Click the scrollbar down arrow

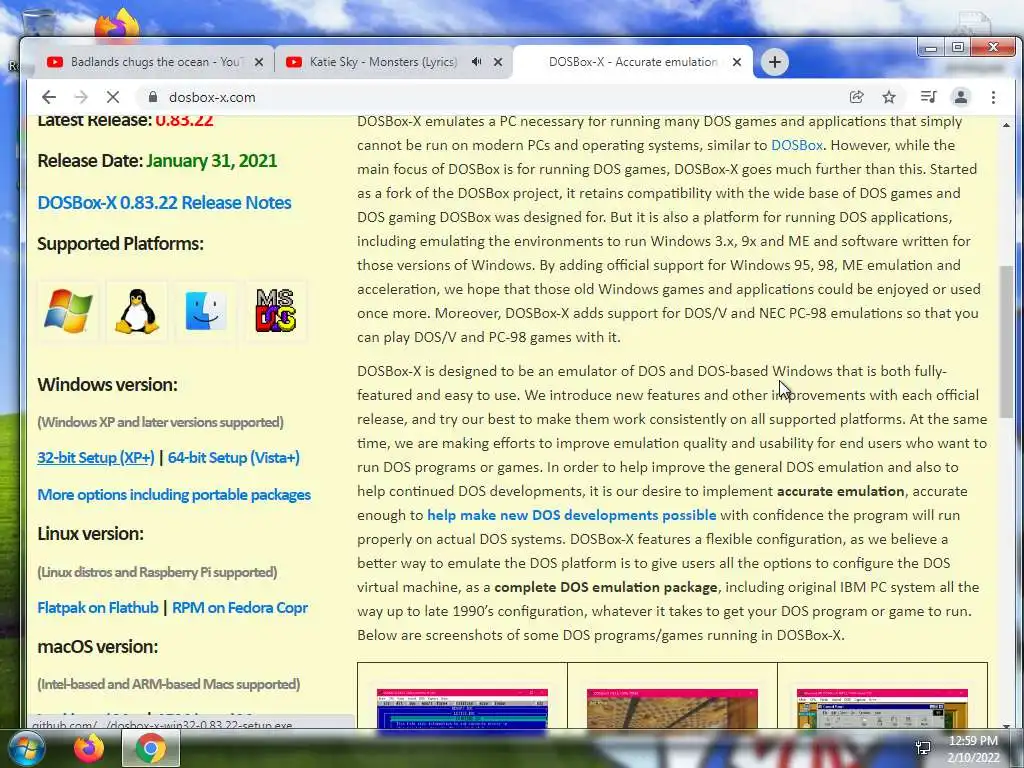click(x=1006, y=725)
